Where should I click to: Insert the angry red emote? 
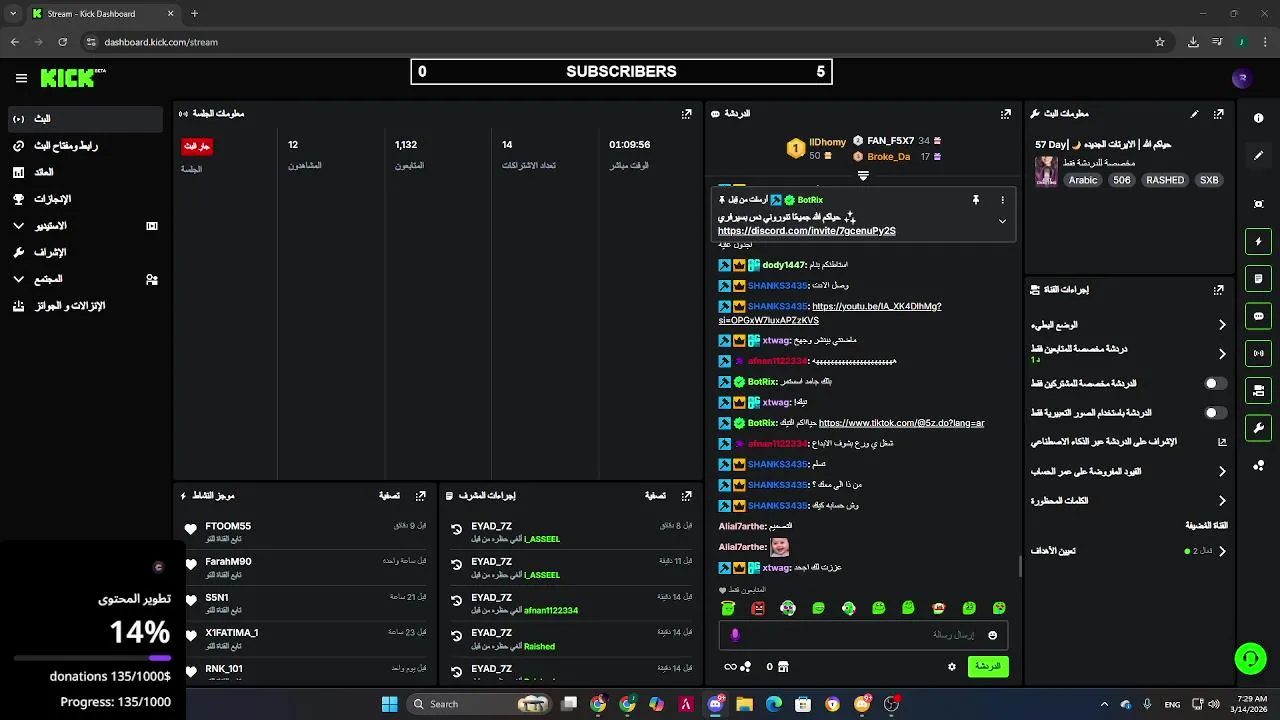tap(758, 608)
